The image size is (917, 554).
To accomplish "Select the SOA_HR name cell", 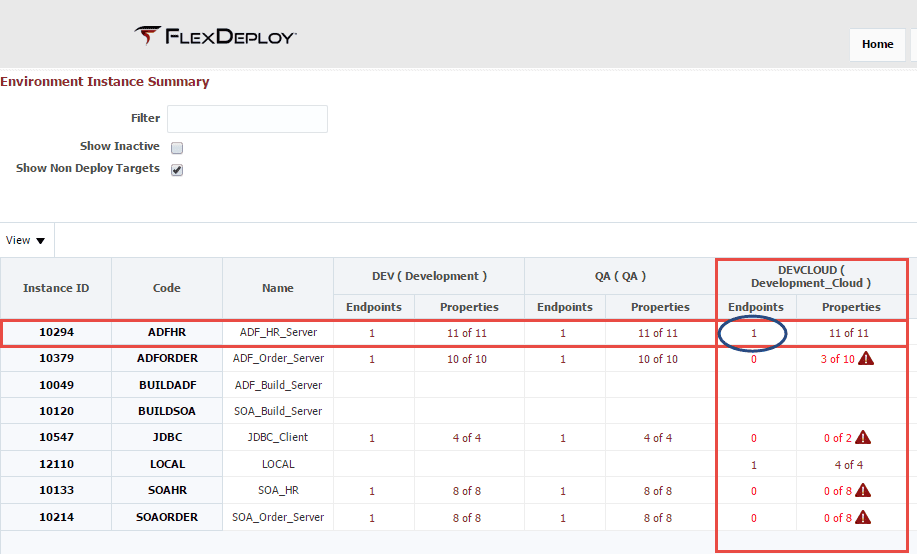I will tap(278, 491).
